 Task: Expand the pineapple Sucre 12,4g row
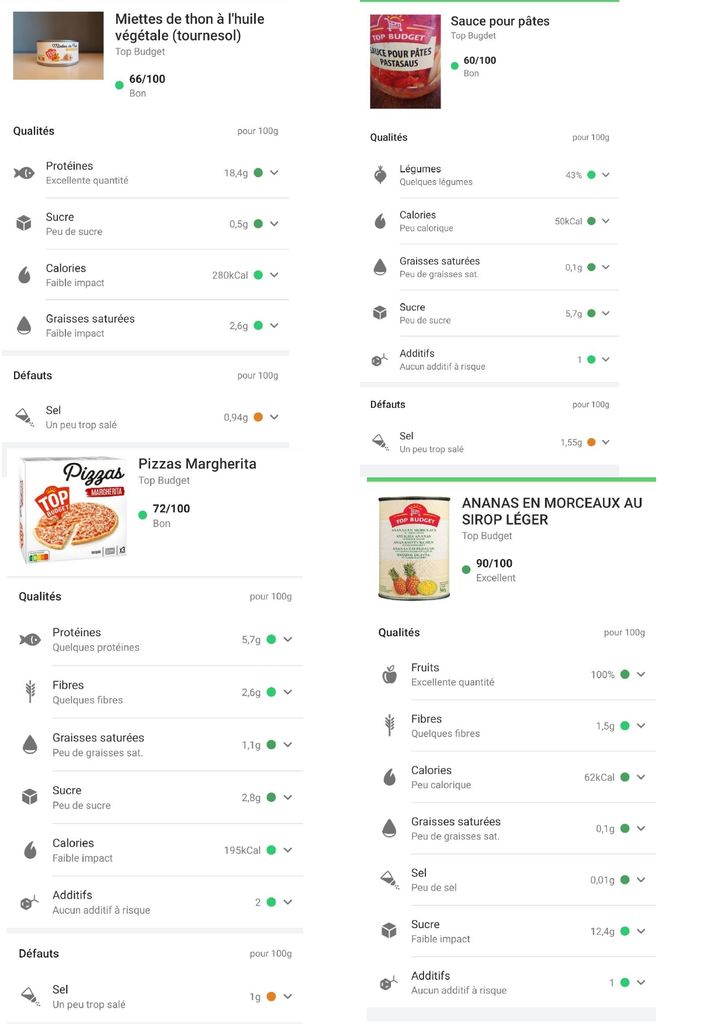641,931
